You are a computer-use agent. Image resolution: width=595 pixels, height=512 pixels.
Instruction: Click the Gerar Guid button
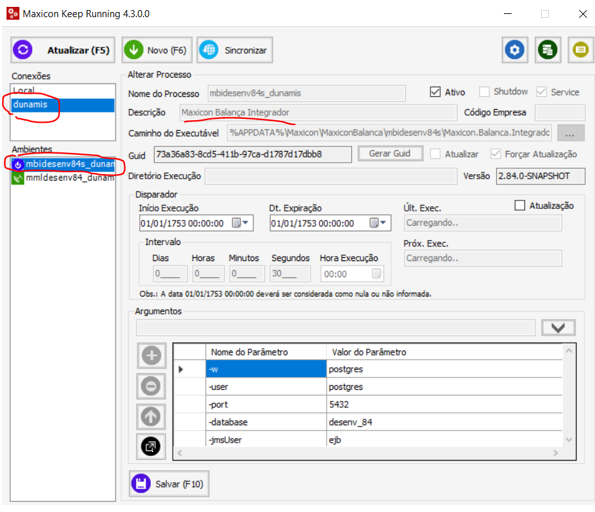pyautogui.click(x=390, y=153)
